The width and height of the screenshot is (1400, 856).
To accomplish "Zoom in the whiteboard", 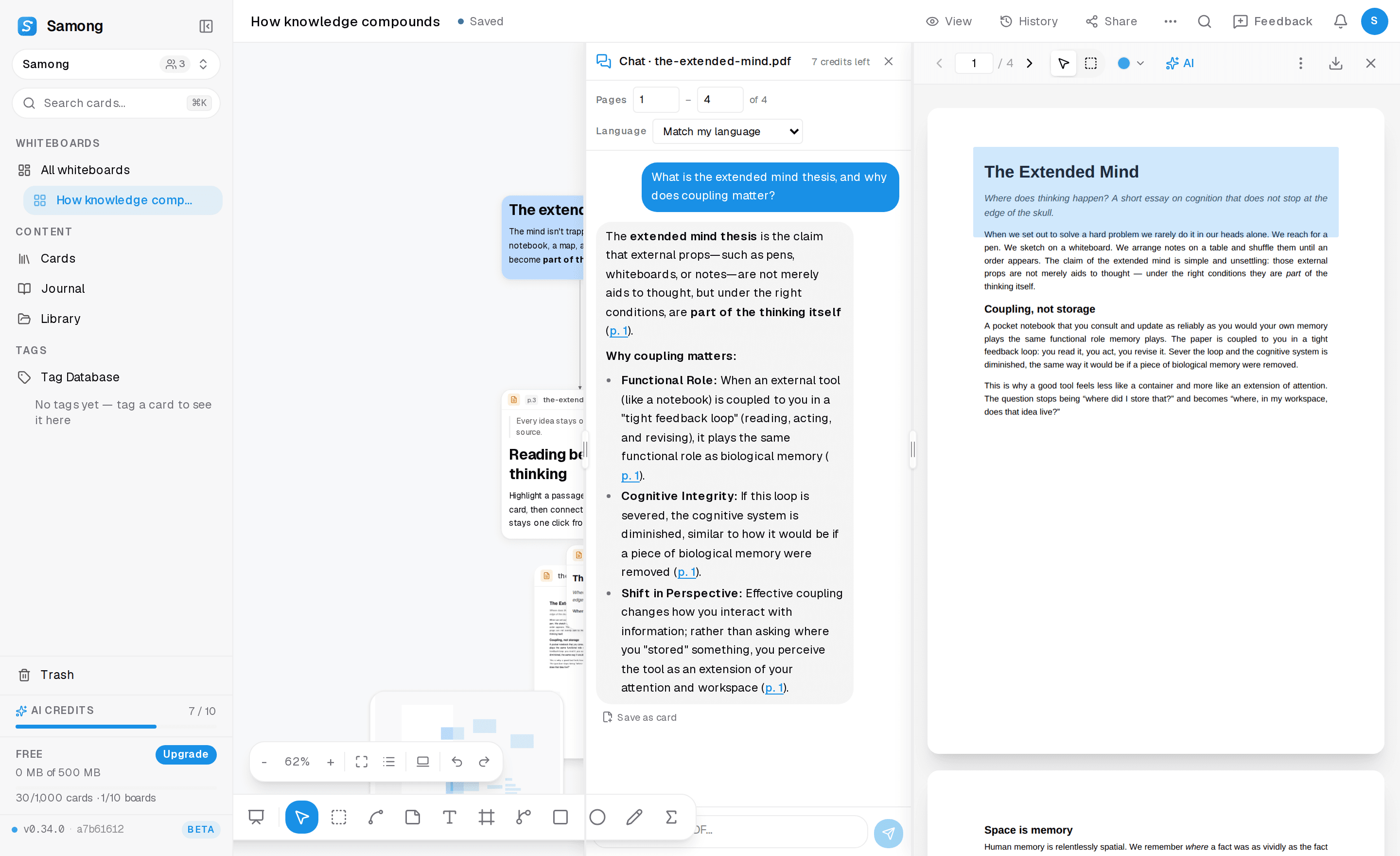I will point(331,762).
